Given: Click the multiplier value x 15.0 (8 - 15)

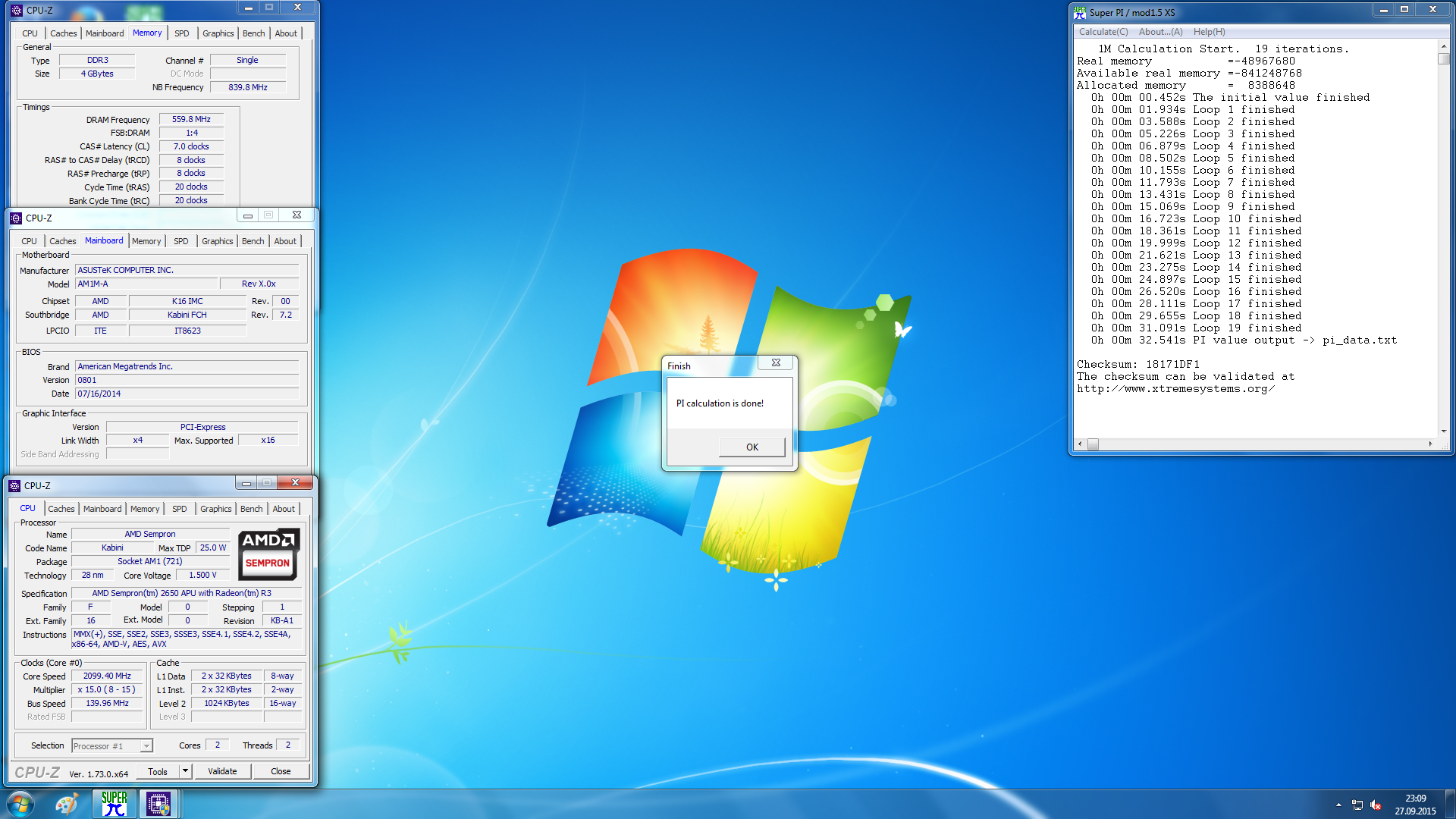Looking at the screenshot, I should (x=107, y=689).
